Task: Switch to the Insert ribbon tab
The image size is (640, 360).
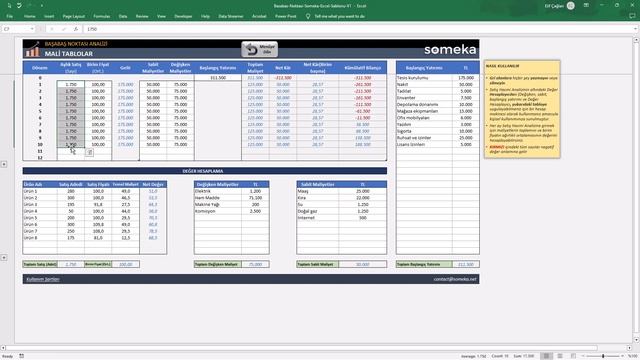Action: point(49,16)
